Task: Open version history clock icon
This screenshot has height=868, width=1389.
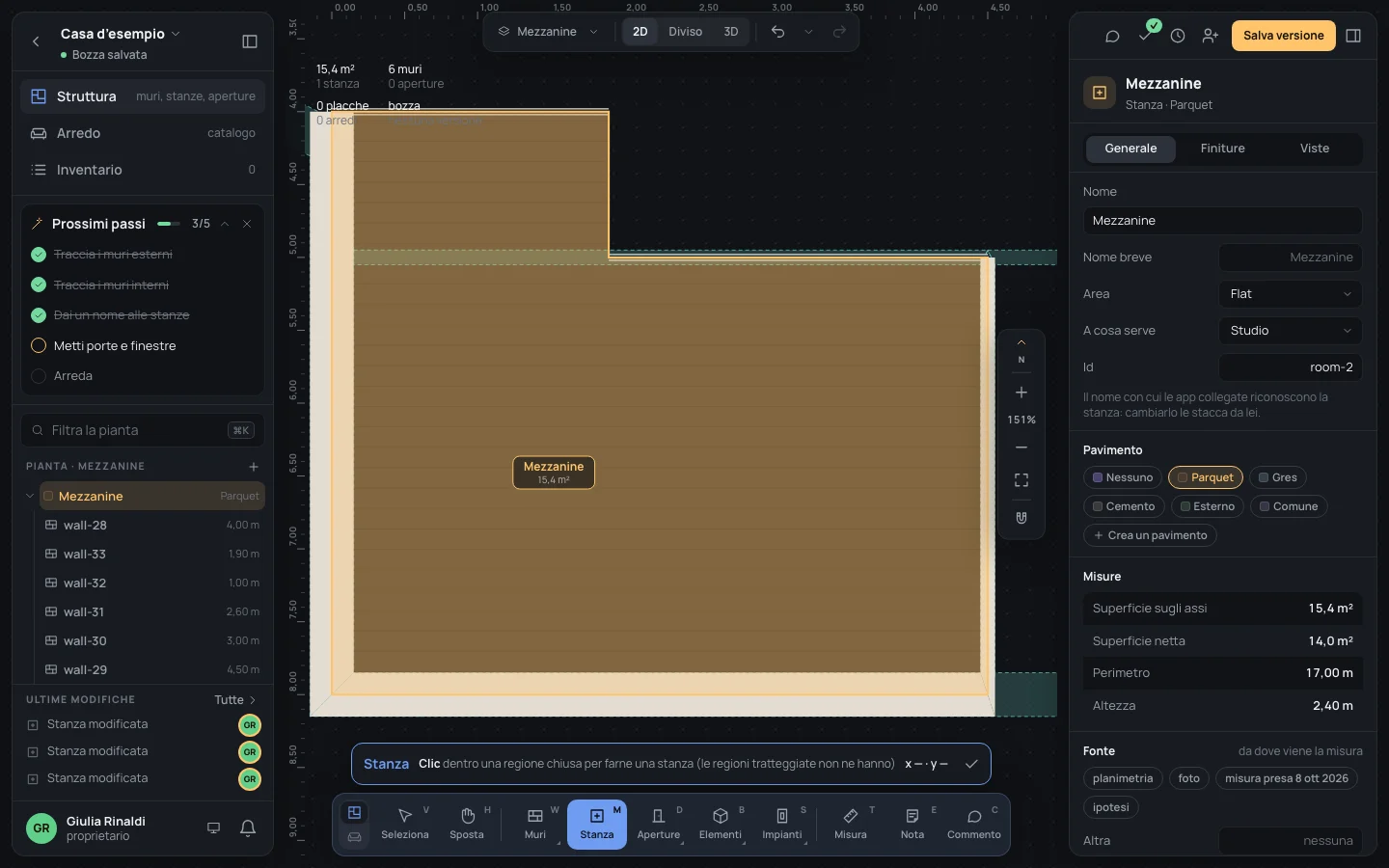Action: (x=1178, y=36)
